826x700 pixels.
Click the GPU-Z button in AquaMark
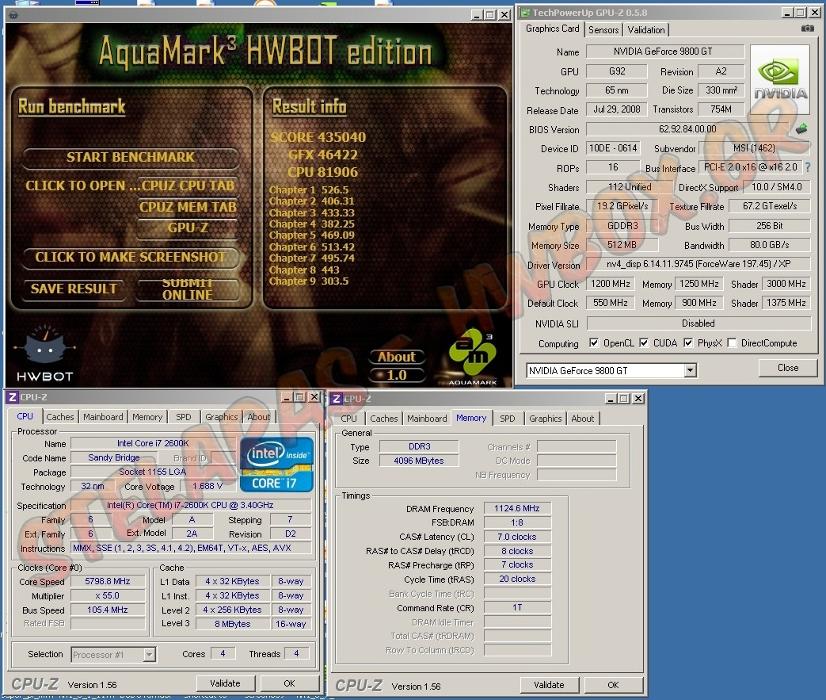click(x=188, y=228)
